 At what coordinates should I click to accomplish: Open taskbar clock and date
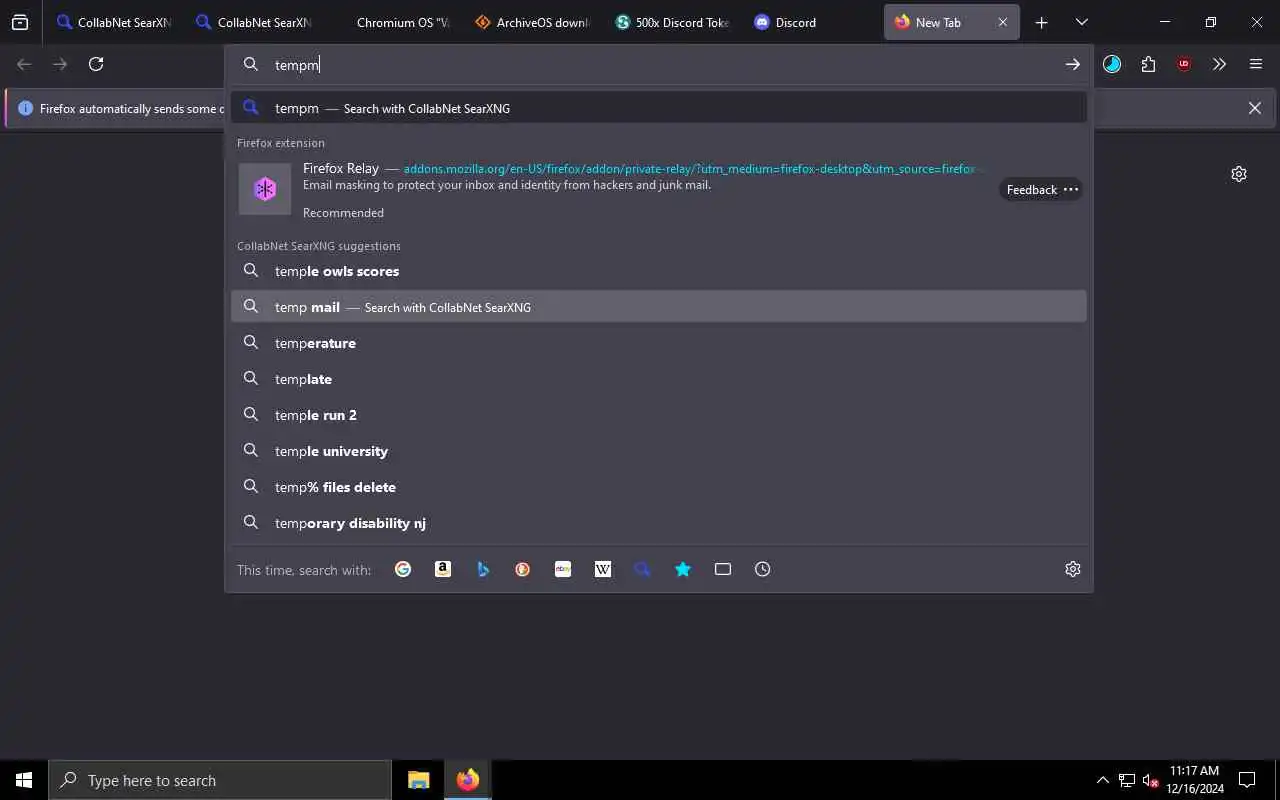coord(1195,780)
